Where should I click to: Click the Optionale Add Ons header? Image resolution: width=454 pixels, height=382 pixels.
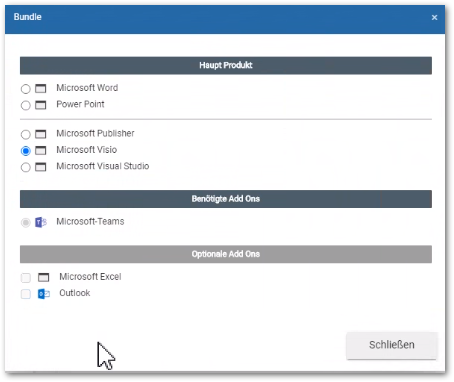[226, 254]
